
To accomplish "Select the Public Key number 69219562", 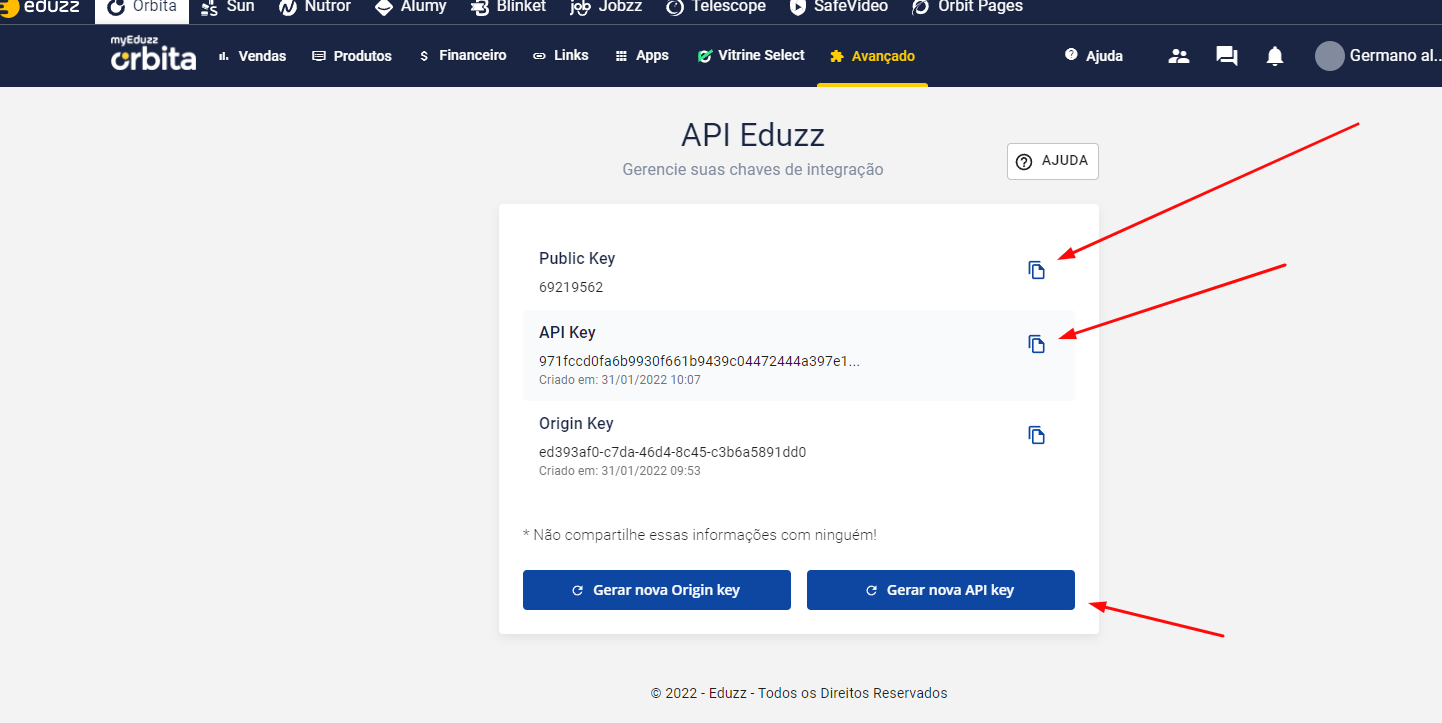I will 571,287.
